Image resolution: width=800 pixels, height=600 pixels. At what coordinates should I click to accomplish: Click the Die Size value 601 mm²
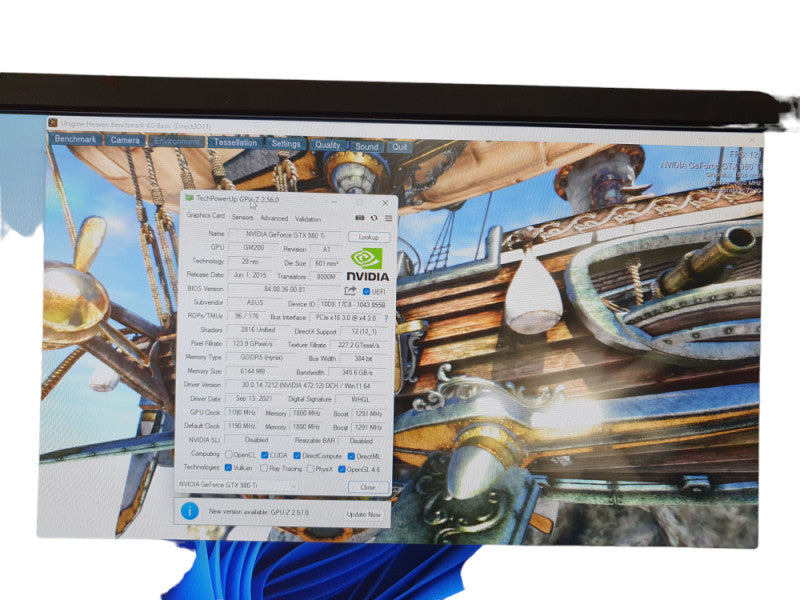[326, 263]
